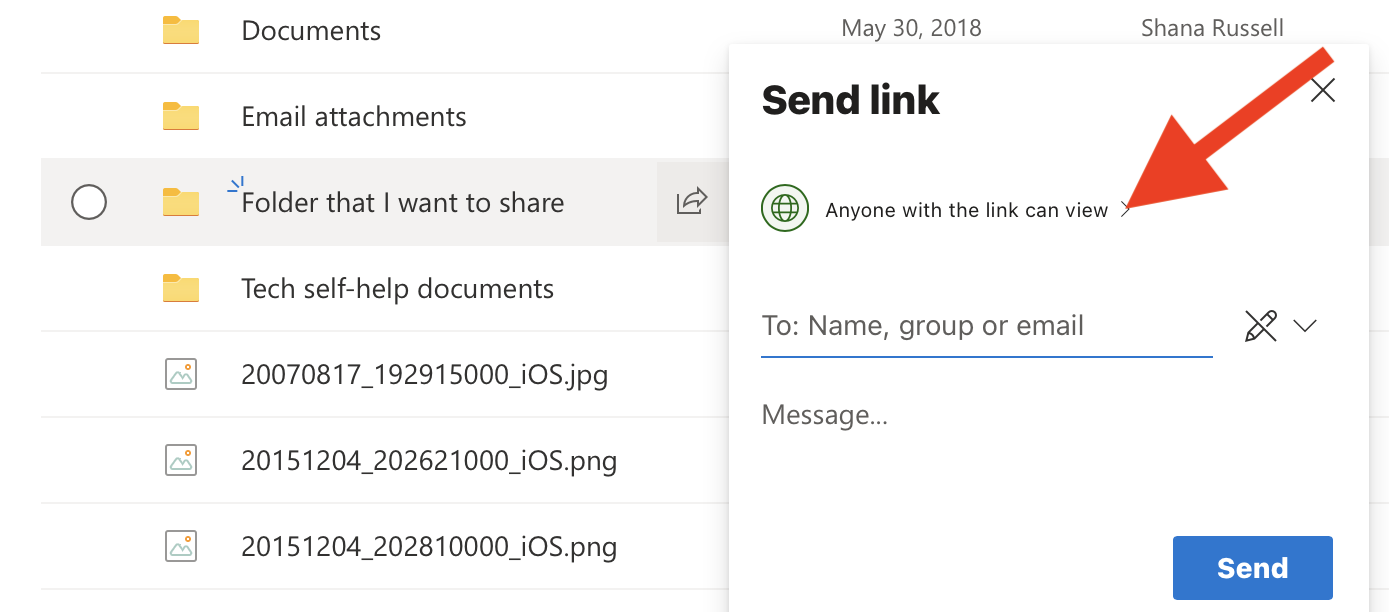Screen dimensions: 1389x612
Task: Click the pencil edit-permission icon
Action: click(1261, 326)
